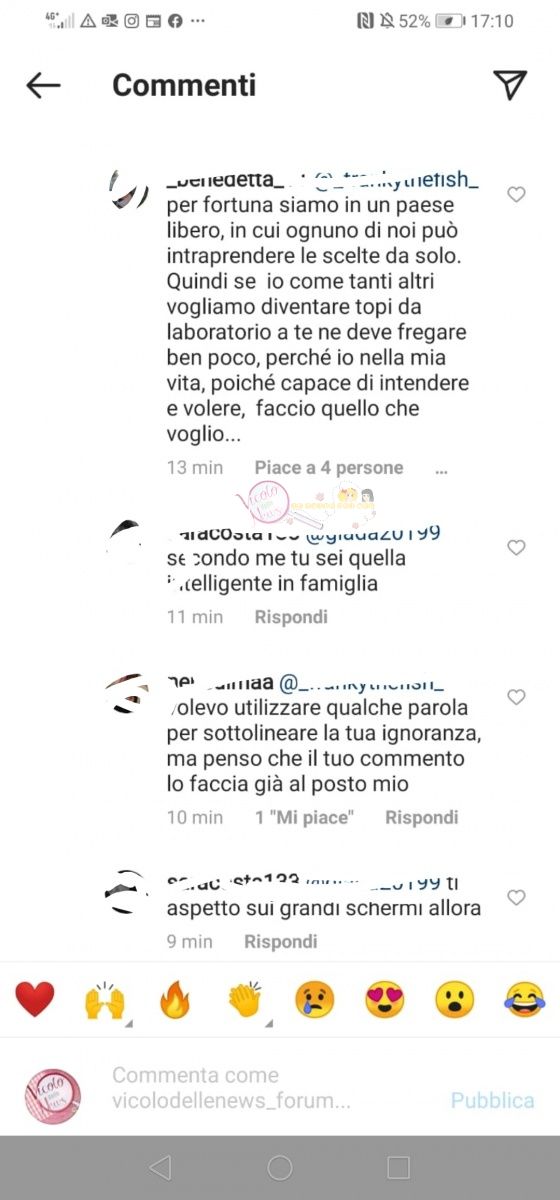View 'Piace a 4 persone' likes list

click(329, 467)
